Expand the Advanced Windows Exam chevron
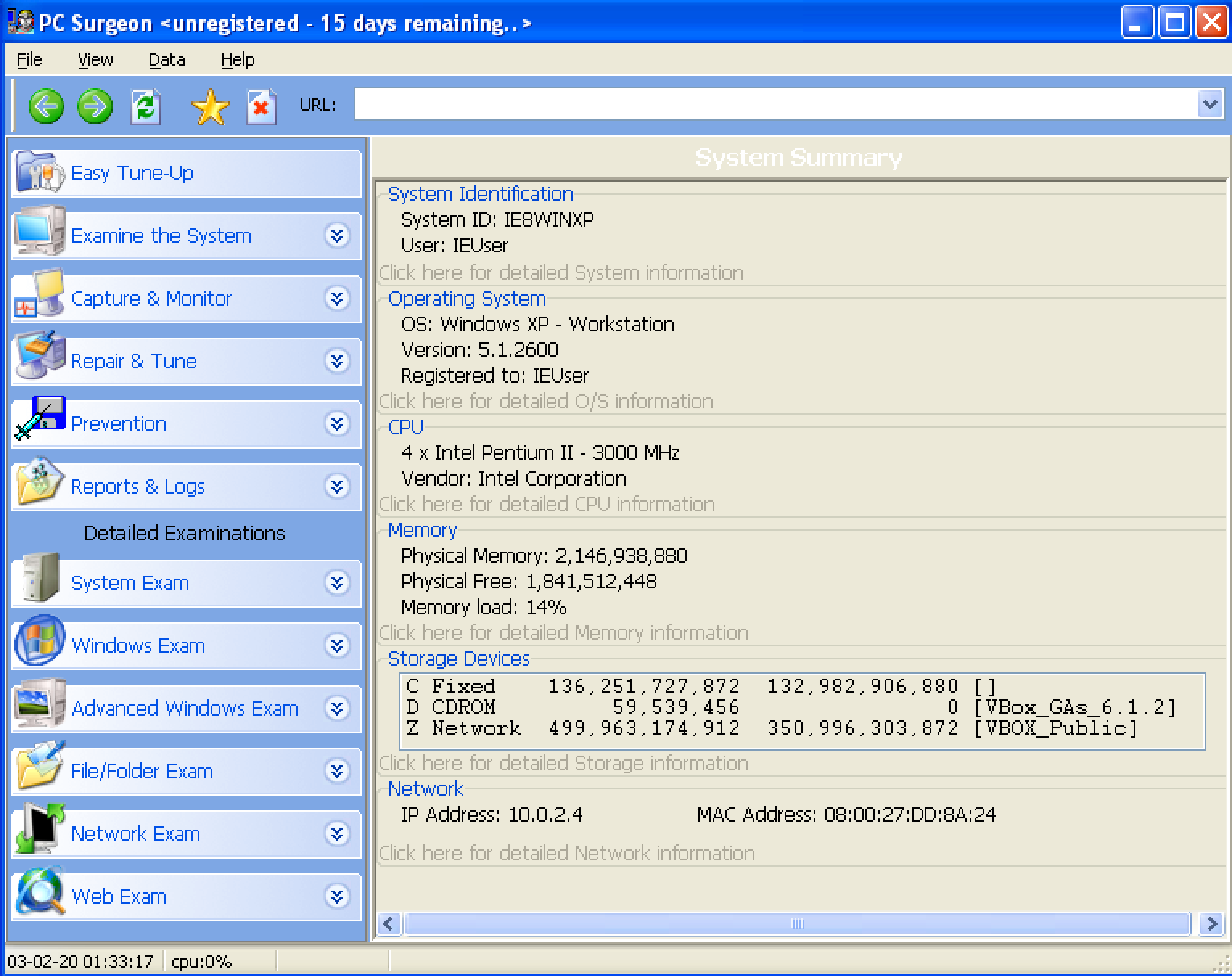This screenshot has height=976, width=1232. click(x=337, y=708)
